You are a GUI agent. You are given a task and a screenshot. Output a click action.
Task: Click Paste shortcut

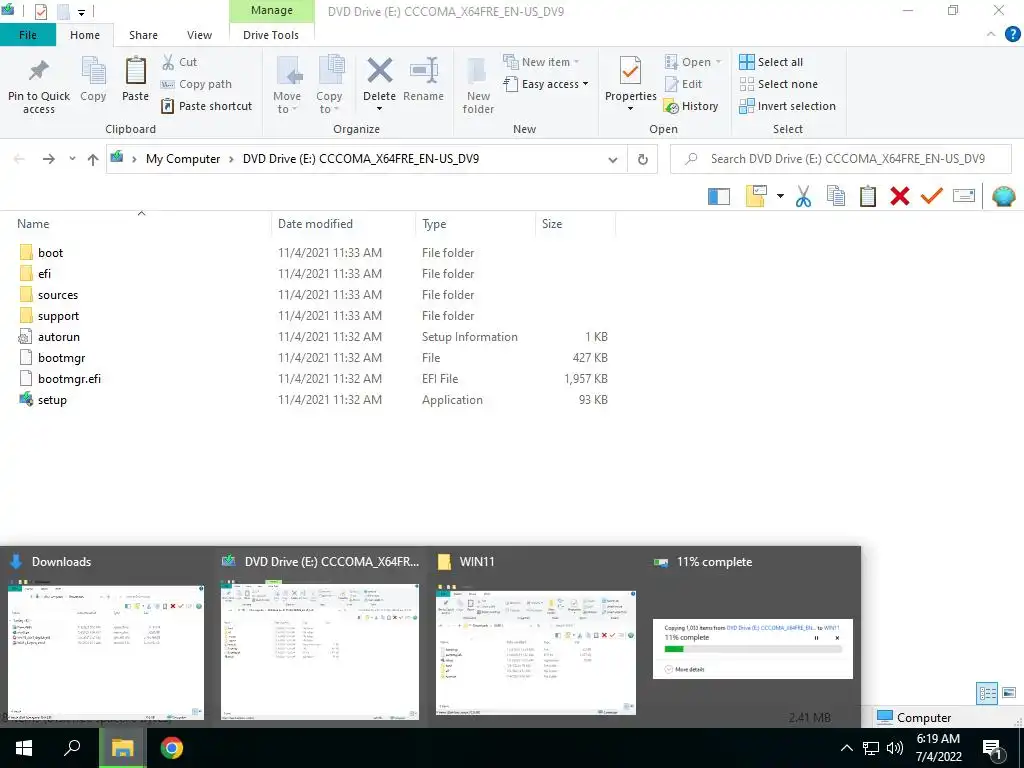tap(206, 106)
